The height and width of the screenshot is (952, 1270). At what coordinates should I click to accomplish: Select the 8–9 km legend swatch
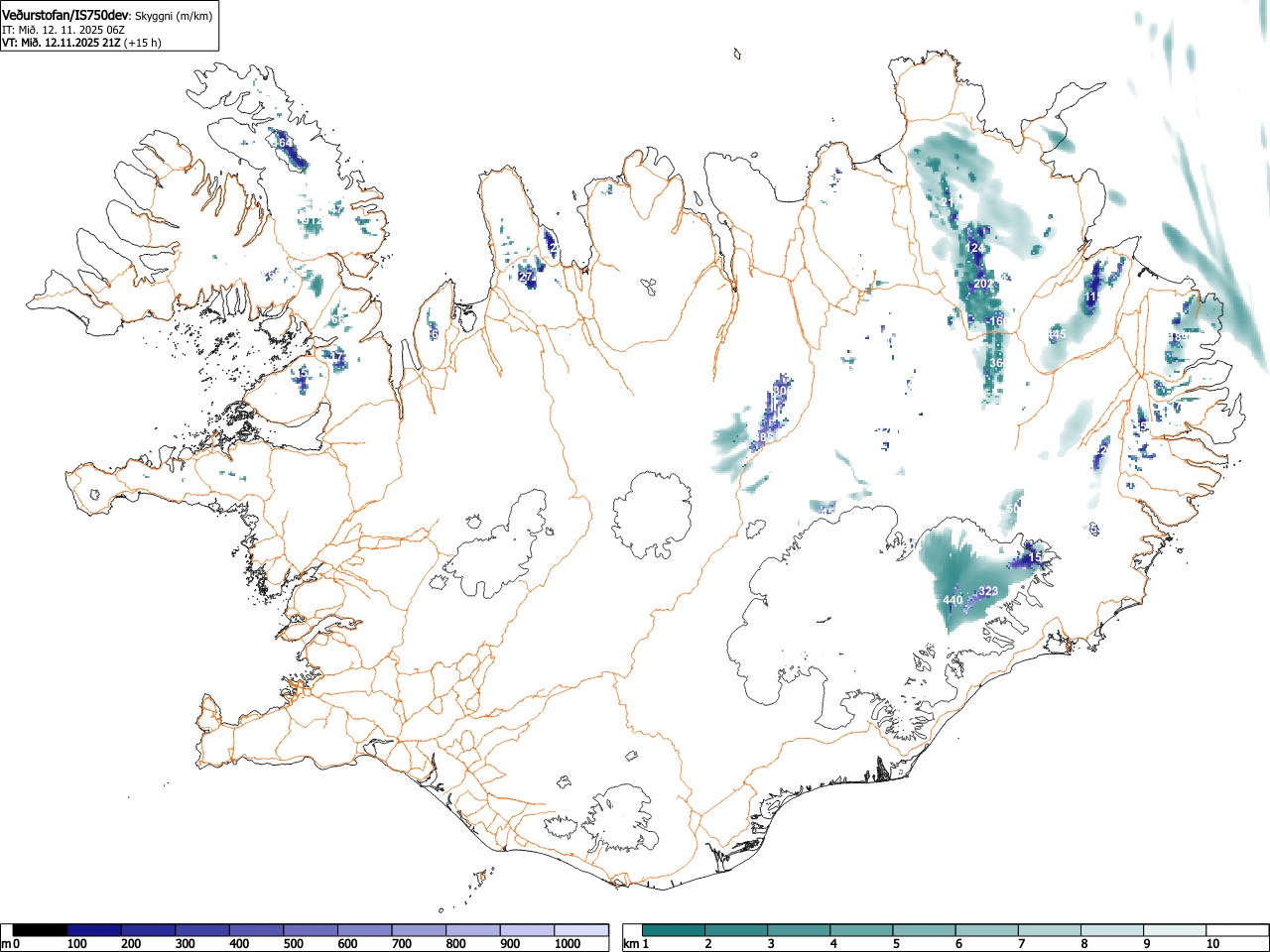pos(1111,930)
